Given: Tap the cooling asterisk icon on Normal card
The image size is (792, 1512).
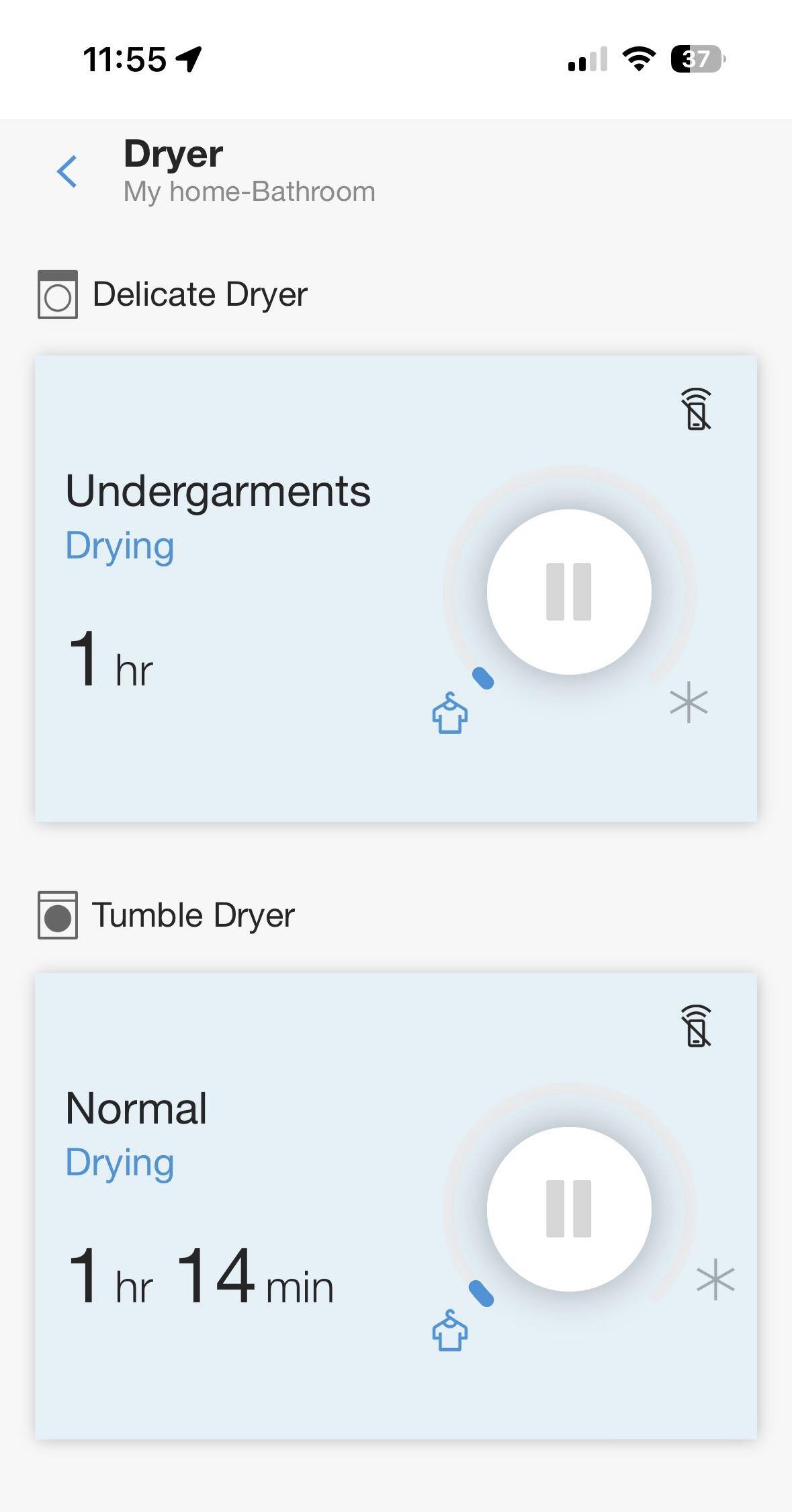Looking at the screenshot, I should point(715,1279).
